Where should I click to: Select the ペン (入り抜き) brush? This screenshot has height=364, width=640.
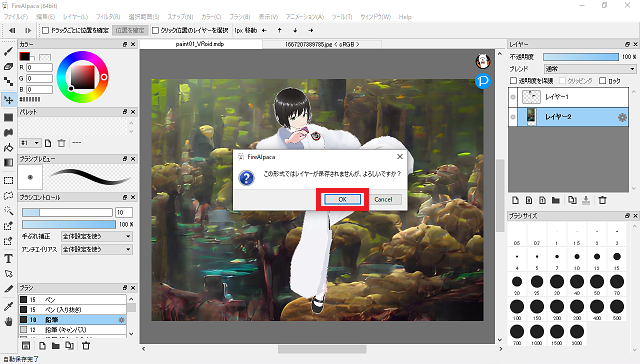click(73, 310)
